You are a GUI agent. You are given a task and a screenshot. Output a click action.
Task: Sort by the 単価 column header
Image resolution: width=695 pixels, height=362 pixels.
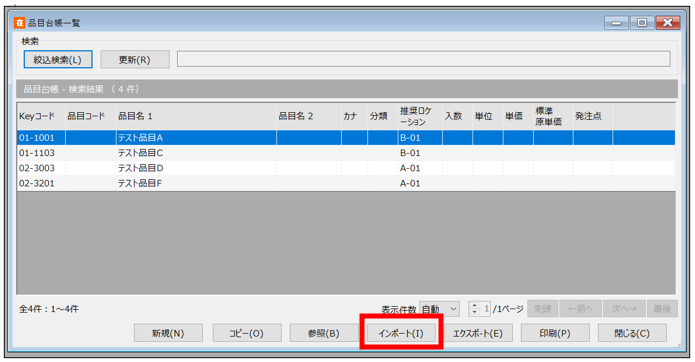[x=518, y=116]
